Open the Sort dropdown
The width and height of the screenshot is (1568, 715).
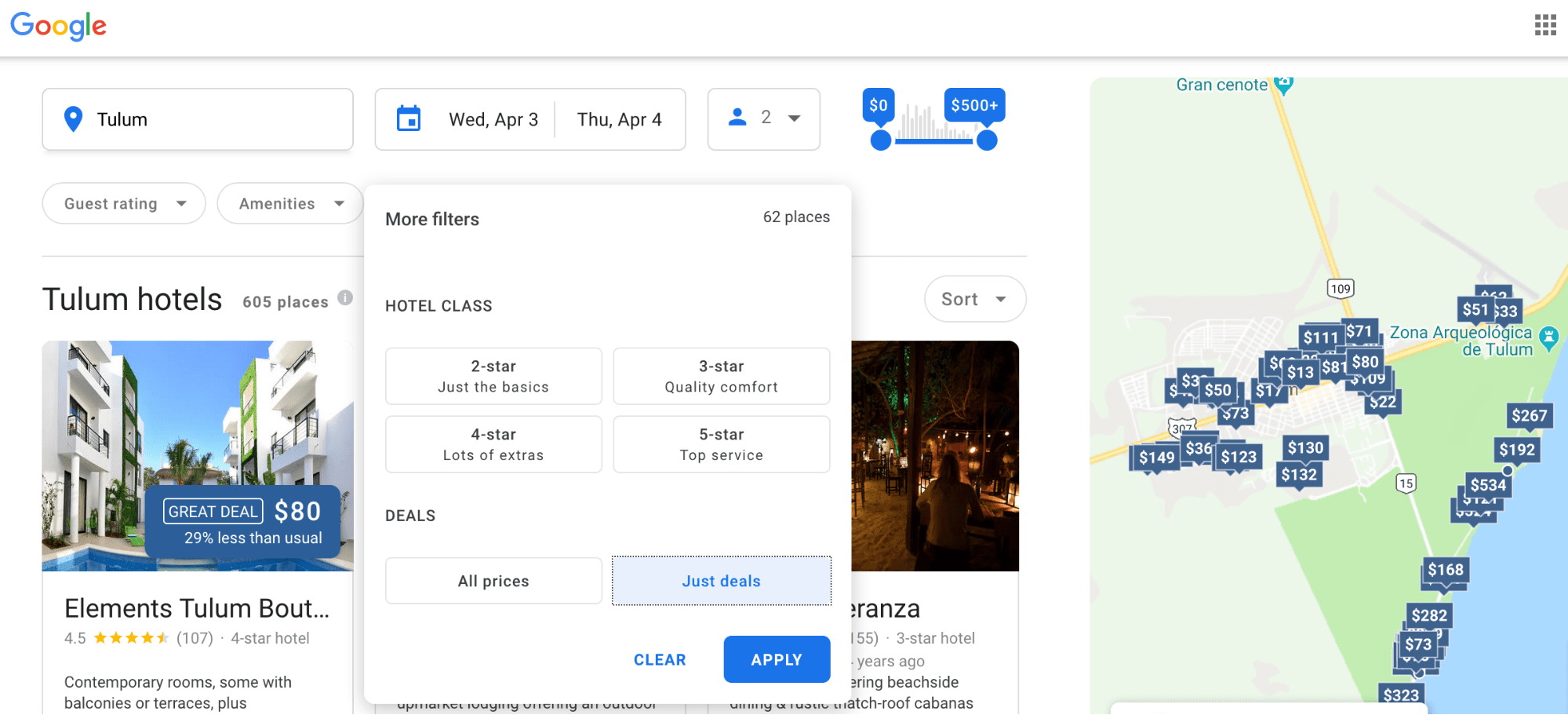pyautogui.click(x=975, y=299)
